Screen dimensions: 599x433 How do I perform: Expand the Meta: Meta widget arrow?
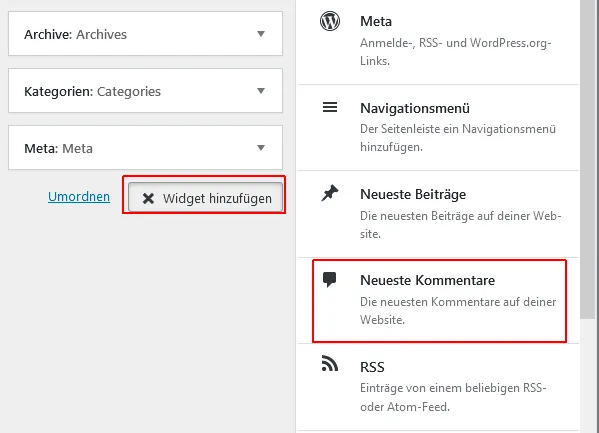261,148
